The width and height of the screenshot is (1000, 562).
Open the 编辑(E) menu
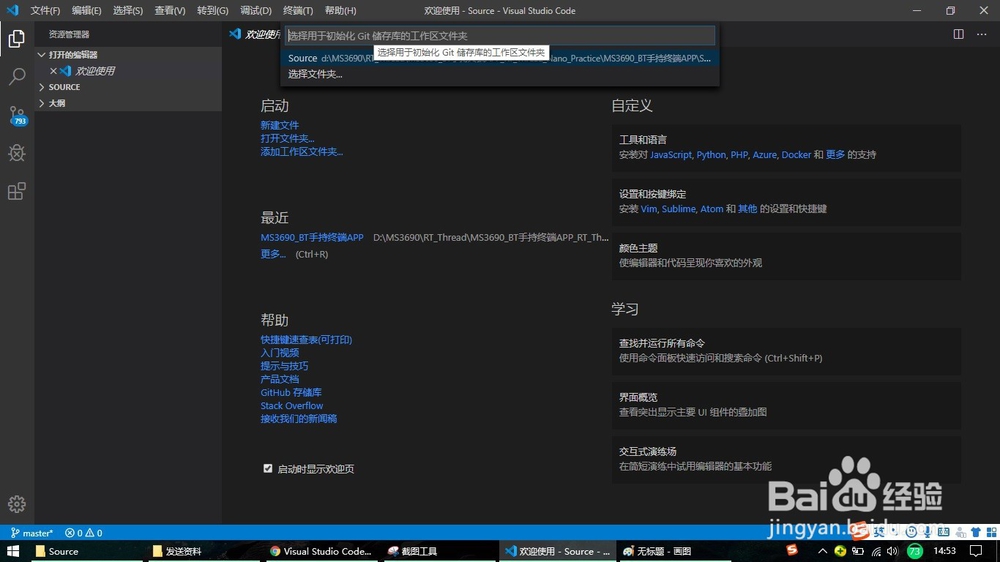87,11
